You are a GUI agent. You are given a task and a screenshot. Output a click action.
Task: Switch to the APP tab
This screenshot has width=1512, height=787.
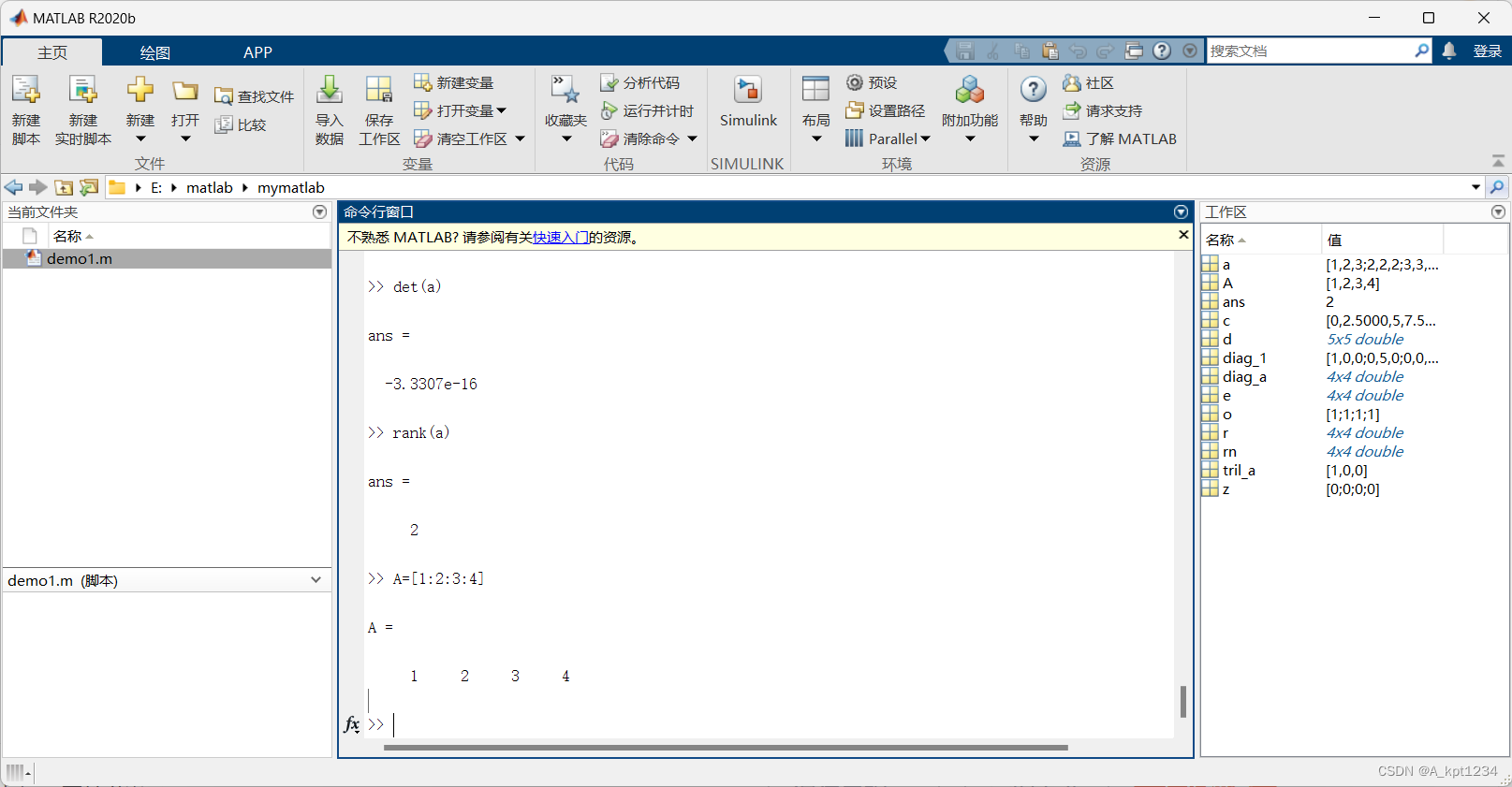257,52
